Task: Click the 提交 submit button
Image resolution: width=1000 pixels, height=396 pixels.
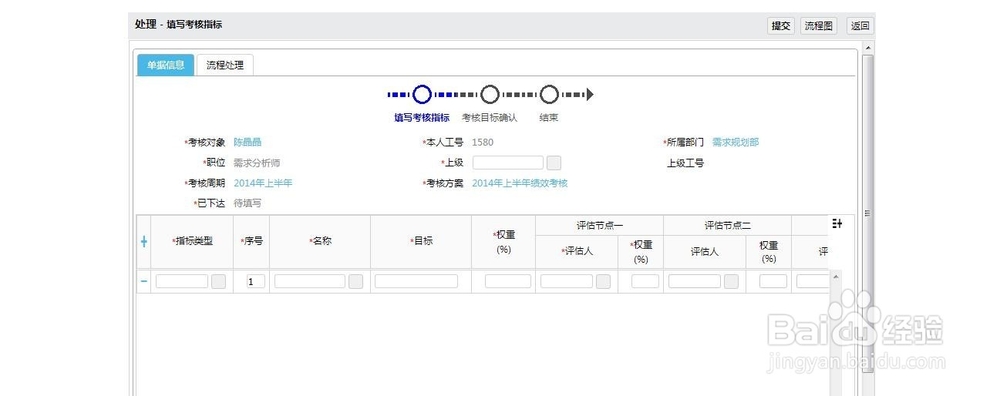Action: click(781, 26)
